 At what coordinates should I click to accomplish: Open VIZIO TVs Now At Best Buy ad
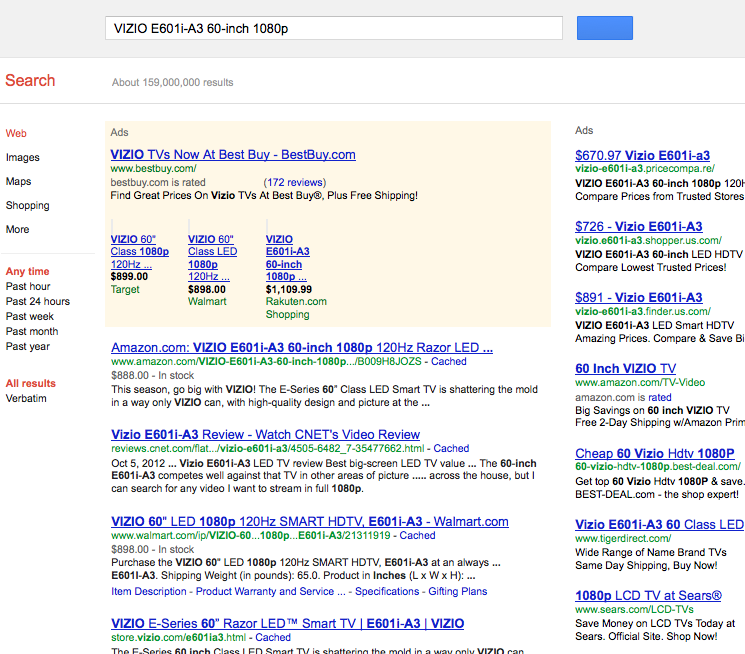233,154
